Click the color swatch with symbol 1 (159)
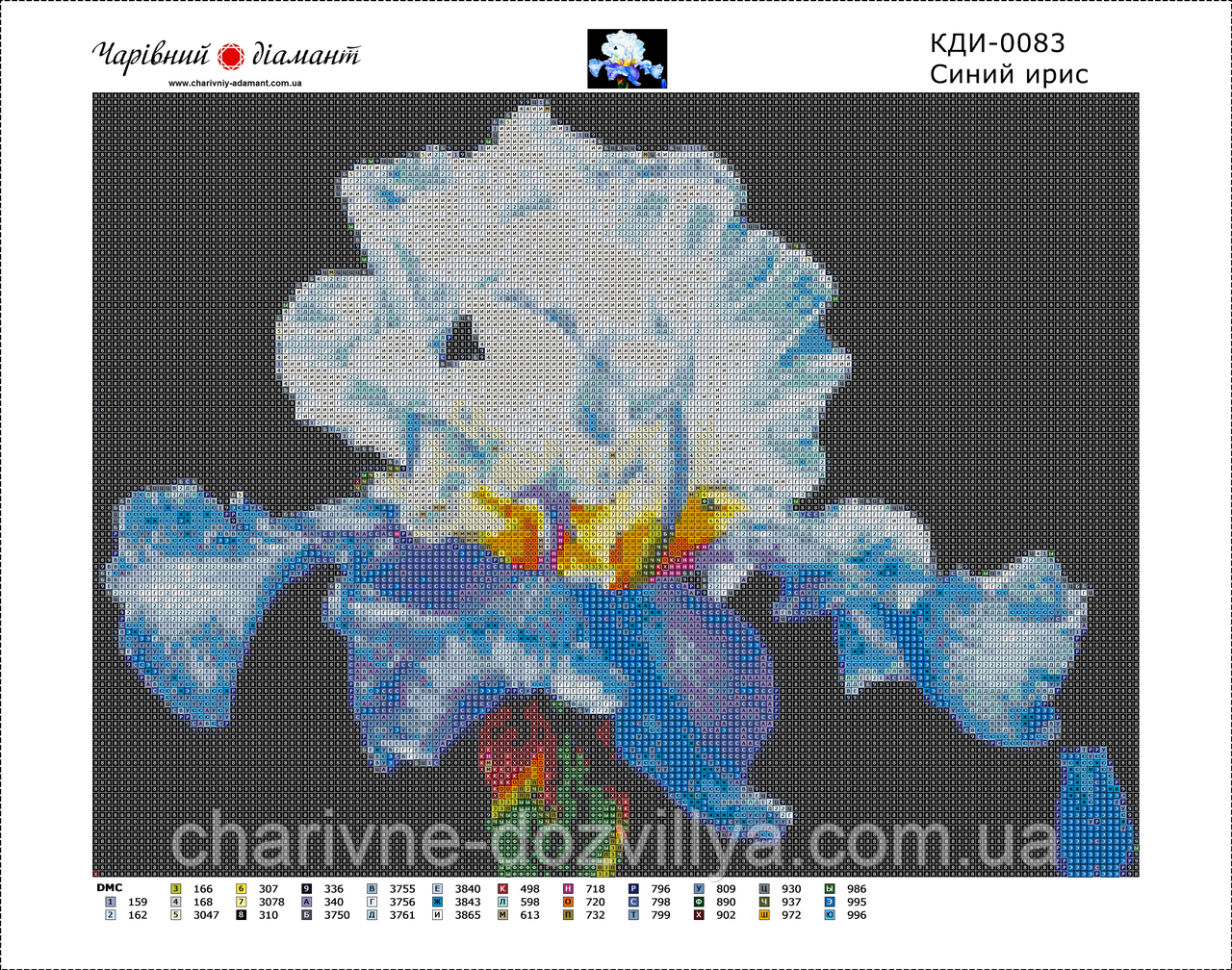This screenshot has width=1232, height=970. 111,903
